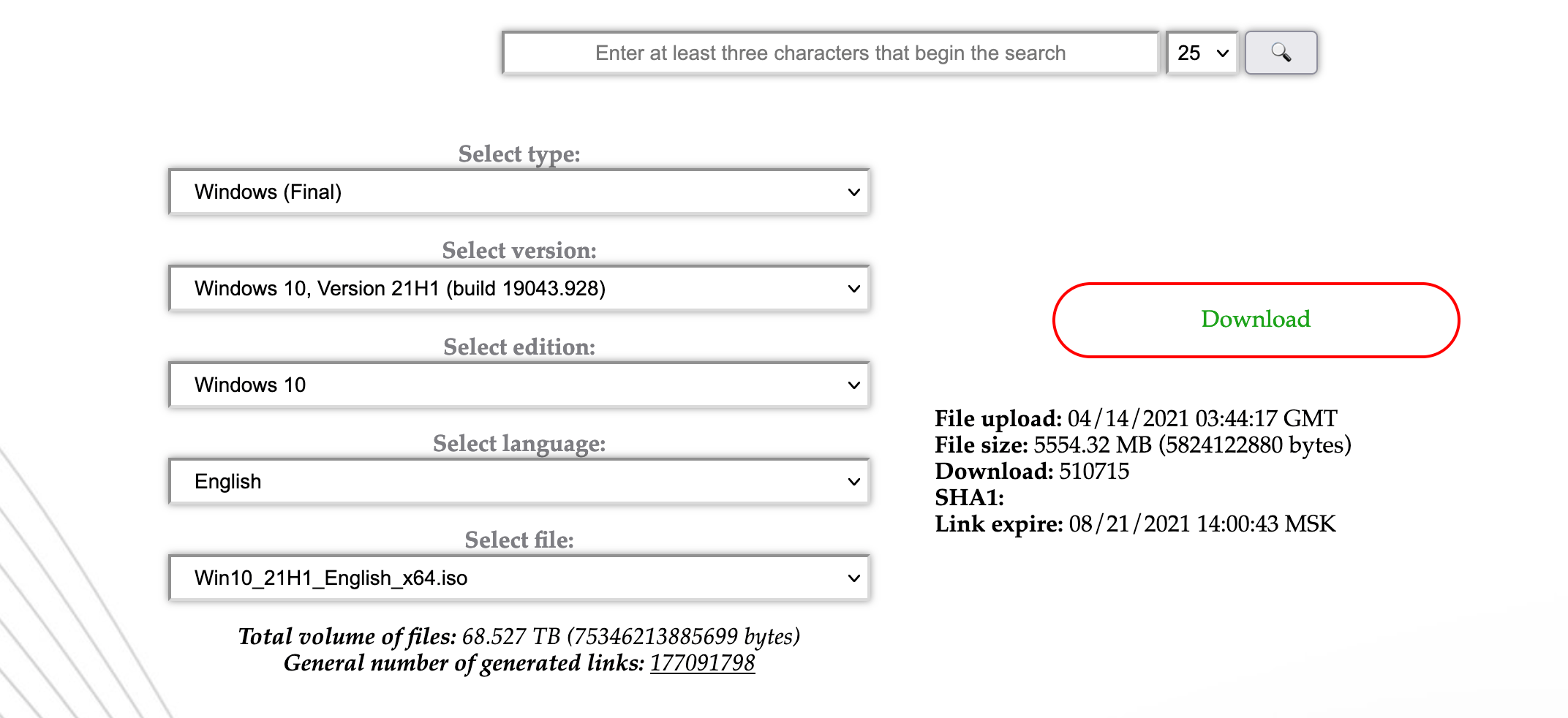This screenshot has width=1568, height=718.
Task: Open the Select edition dropdown
Action: [519, 385]
